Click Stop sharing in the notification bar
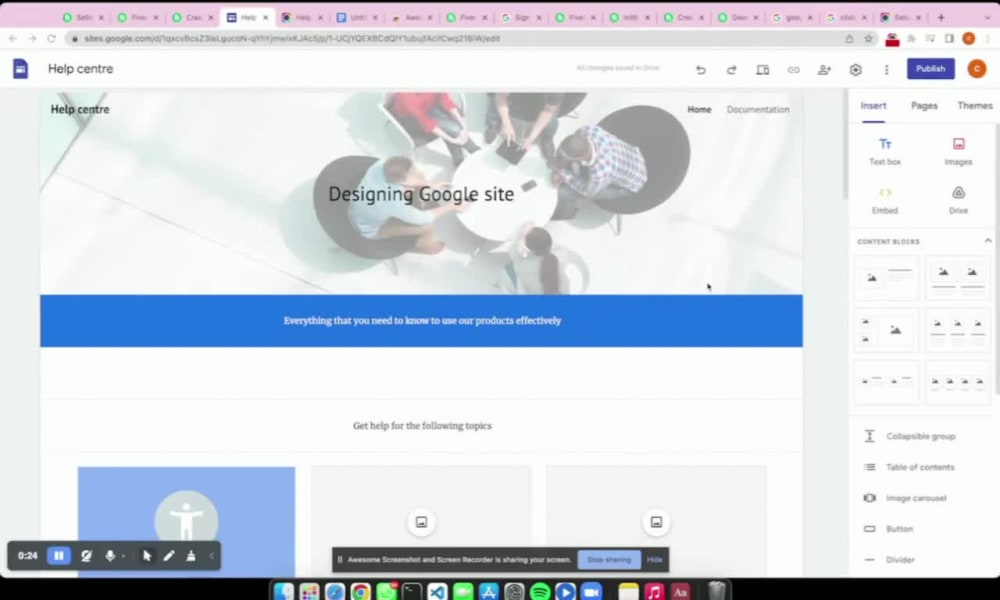The image size is (1000, 600). (609, 560)
